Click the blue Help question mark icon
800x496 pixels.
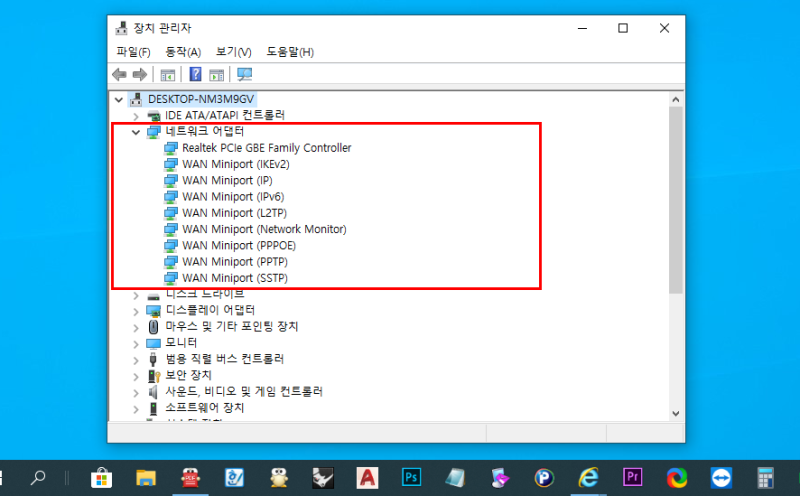tap(195, 75)
